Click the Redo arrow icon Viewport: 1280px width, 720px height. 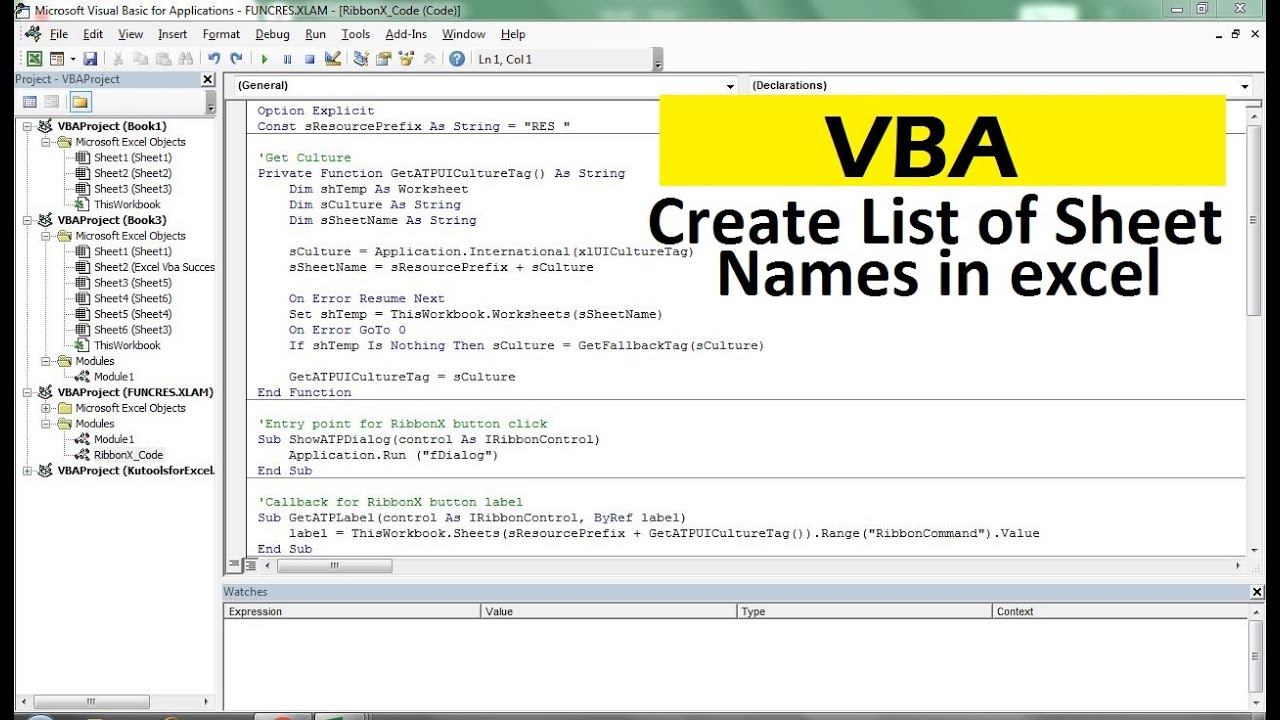236,59
